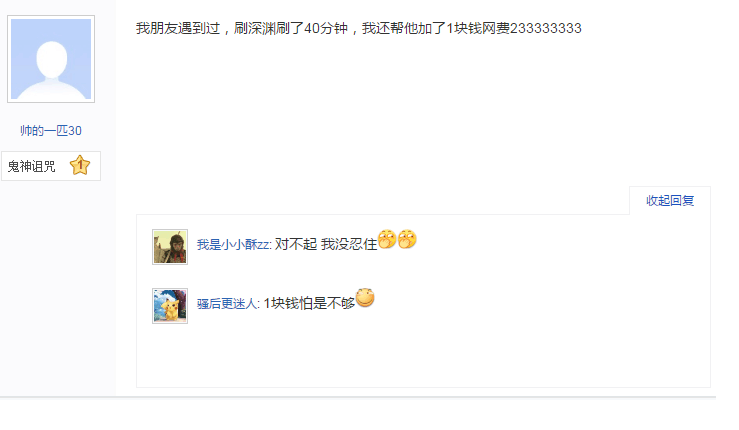Open the default avatar of 帅的一匹30
Viewport: 739px width, 430px height.
click(51, 59)
